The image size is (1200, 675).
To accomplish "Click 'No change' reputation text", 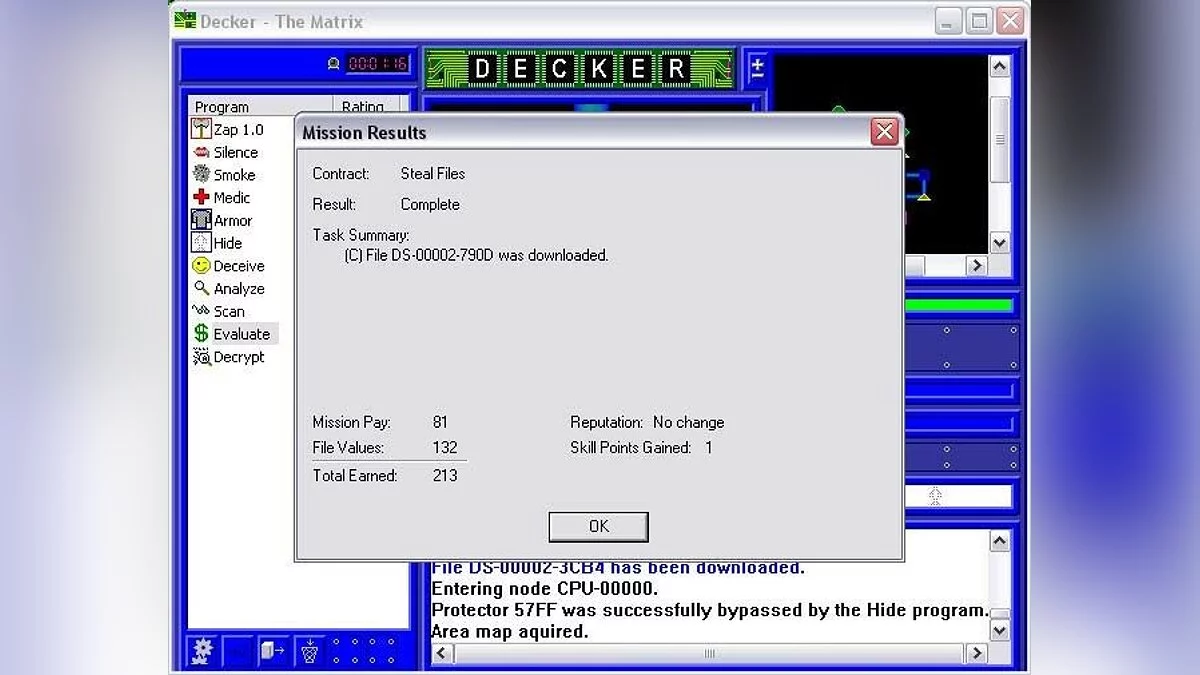I will [x=688, y=422].
